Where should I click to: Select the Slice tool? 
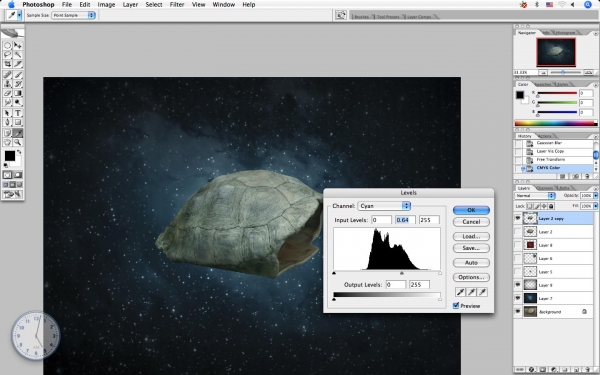18,64
